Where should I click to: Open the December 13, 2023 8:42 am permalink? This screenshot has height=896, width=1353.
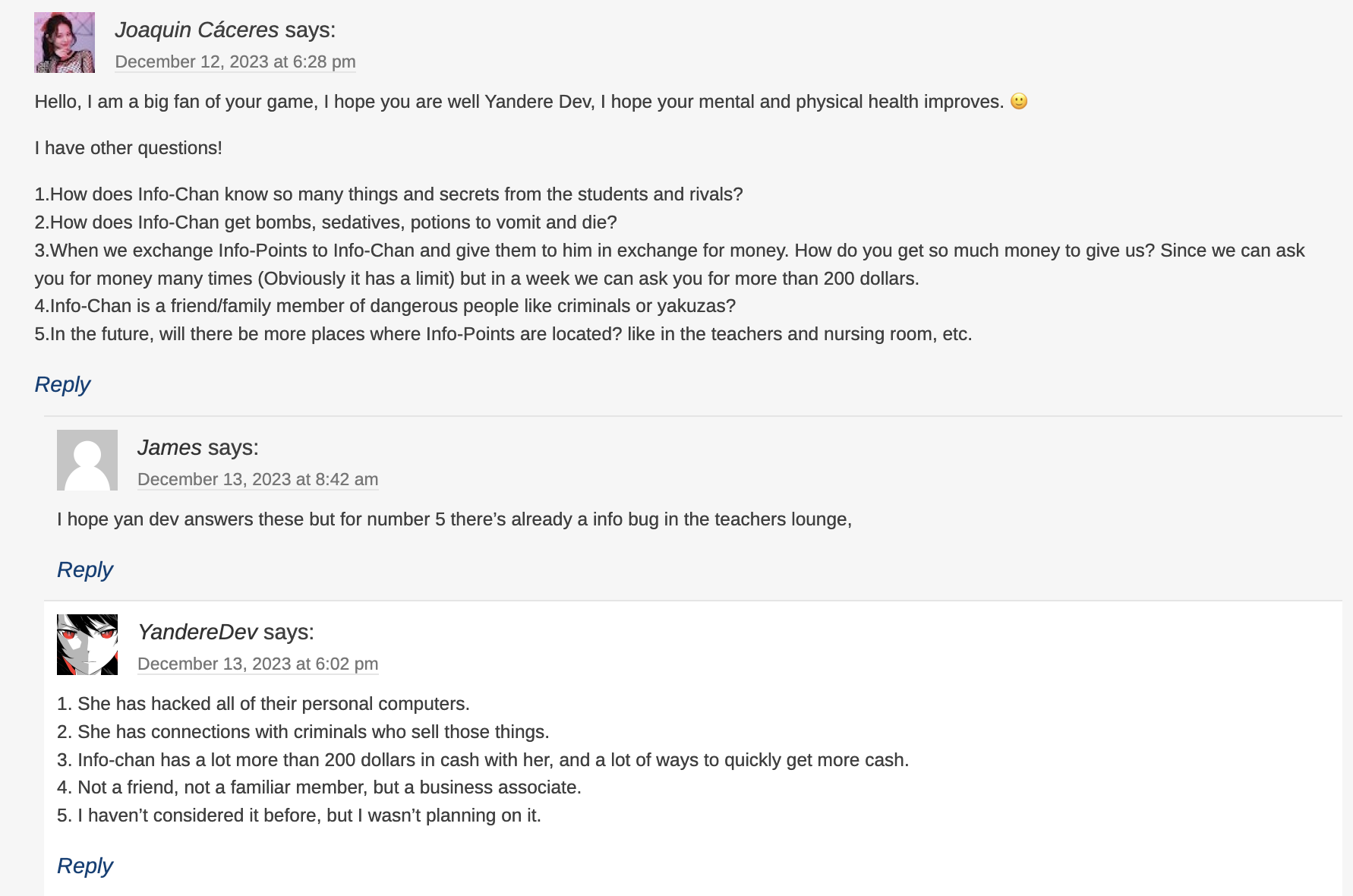click(x=258, y=479)
